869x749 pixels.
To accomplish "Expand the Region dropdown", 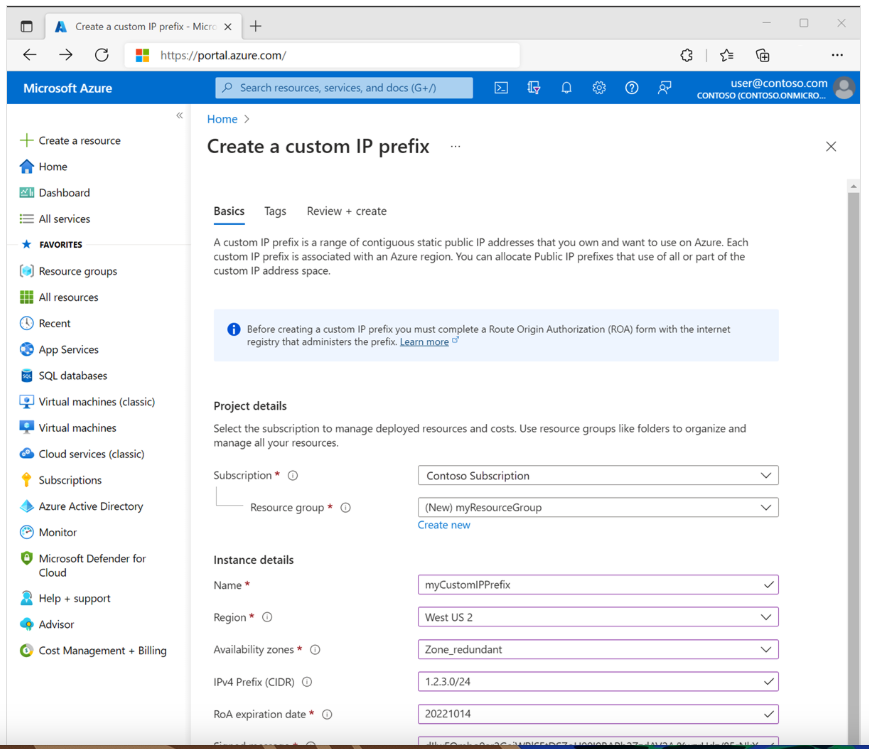I will click(598, 617).
